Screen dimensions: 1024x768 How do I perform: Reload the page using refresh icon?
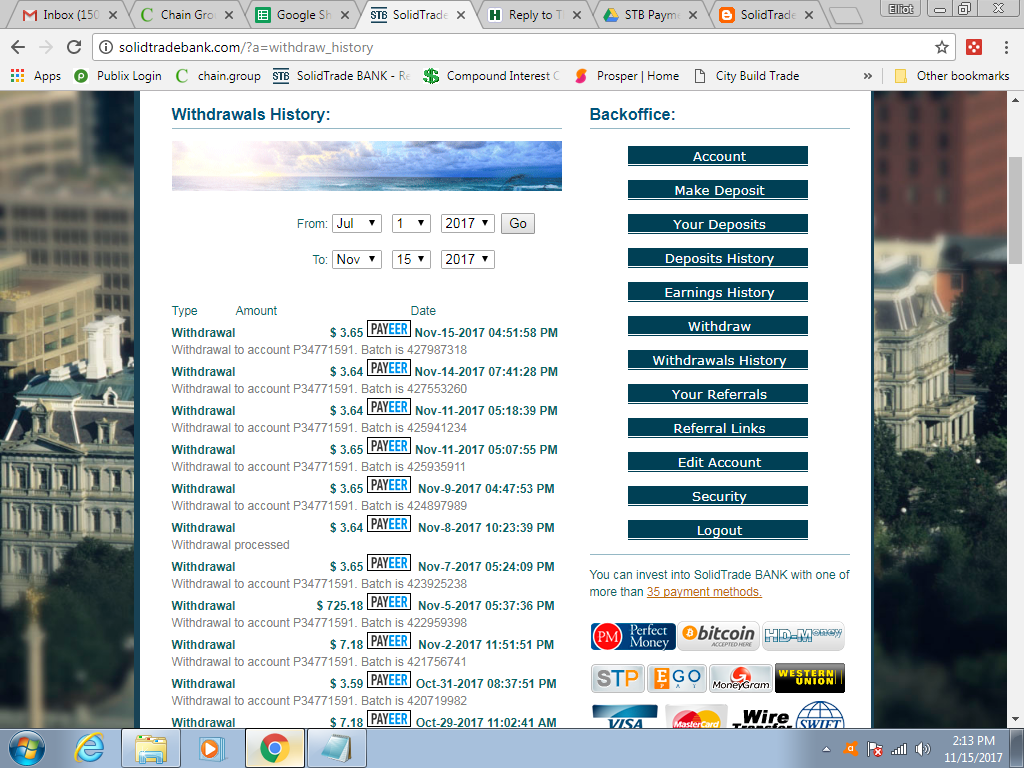pyautogui.click(x=74, y=47)
